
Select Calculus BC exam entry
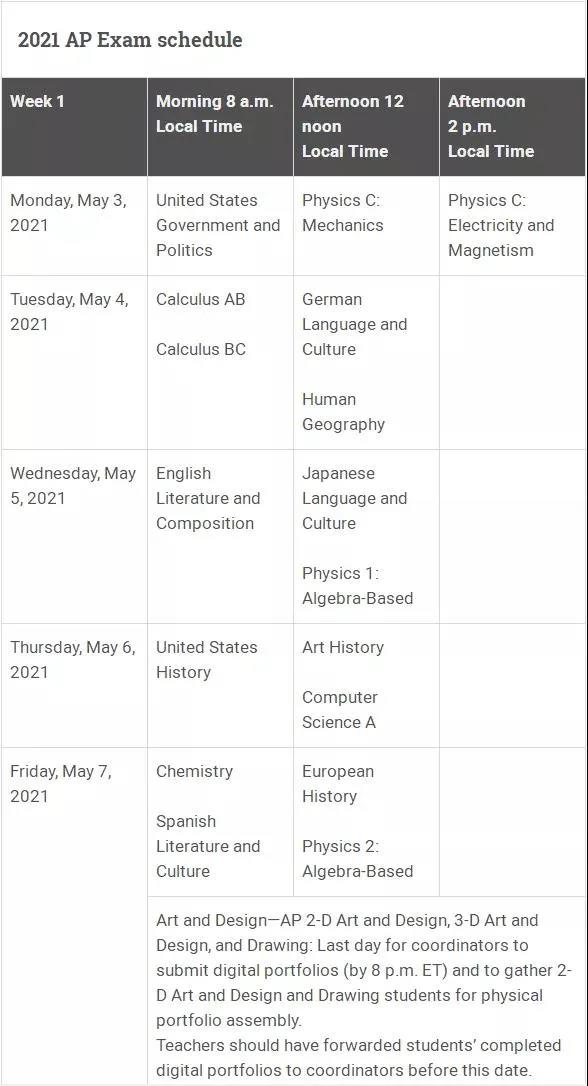201,349
